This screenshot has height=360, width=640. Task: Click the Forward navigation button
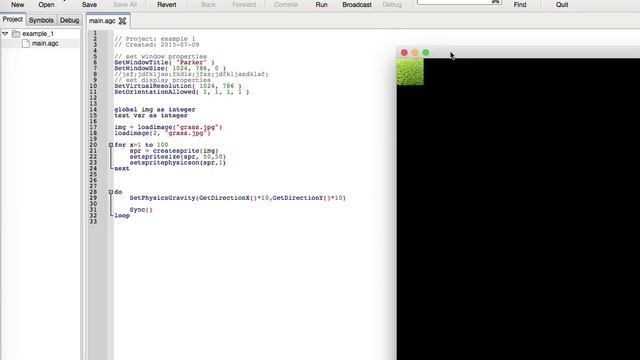[x=244, y=4]
